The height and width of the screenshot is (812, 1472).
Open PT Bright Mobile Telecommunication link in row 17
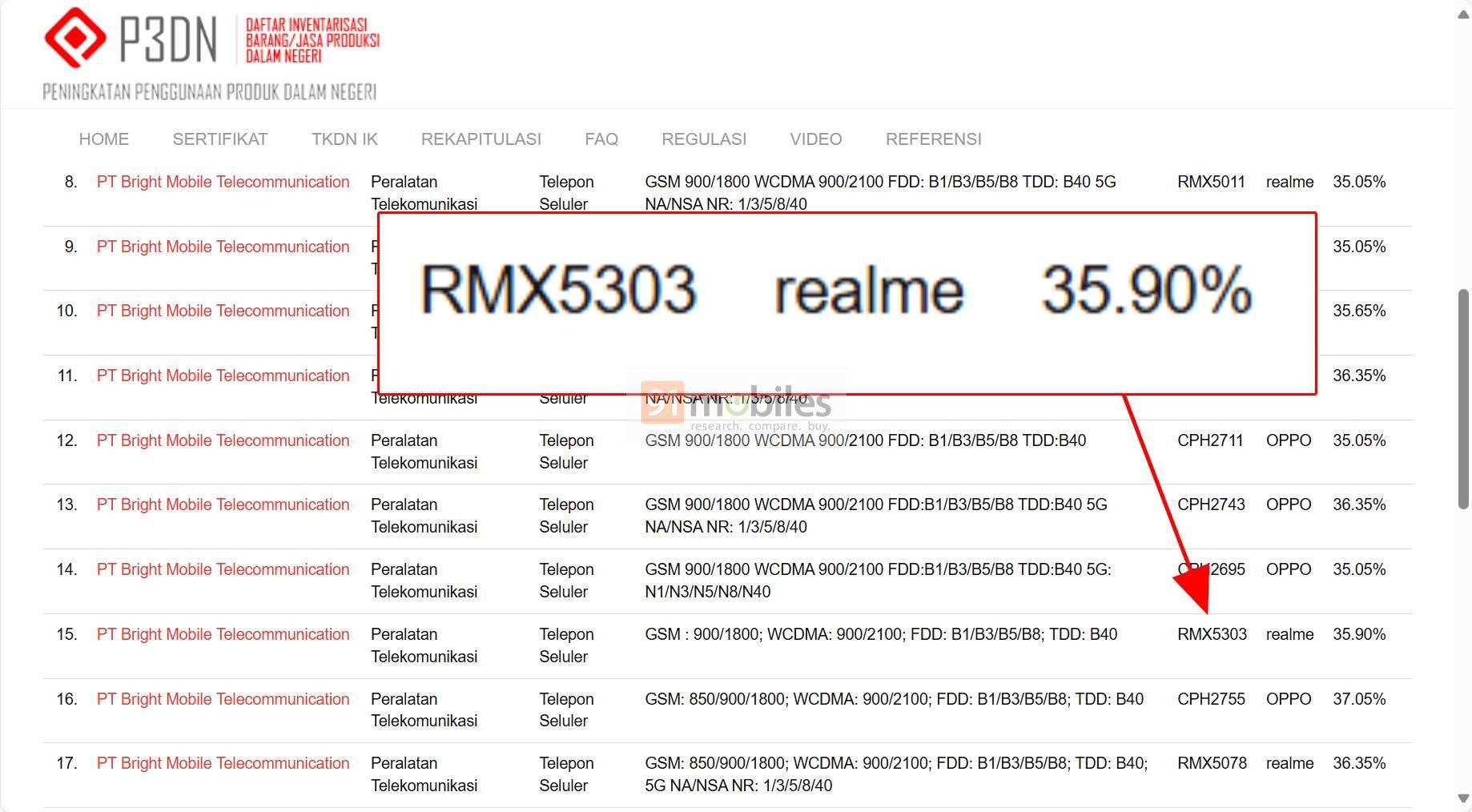(223, 763)
